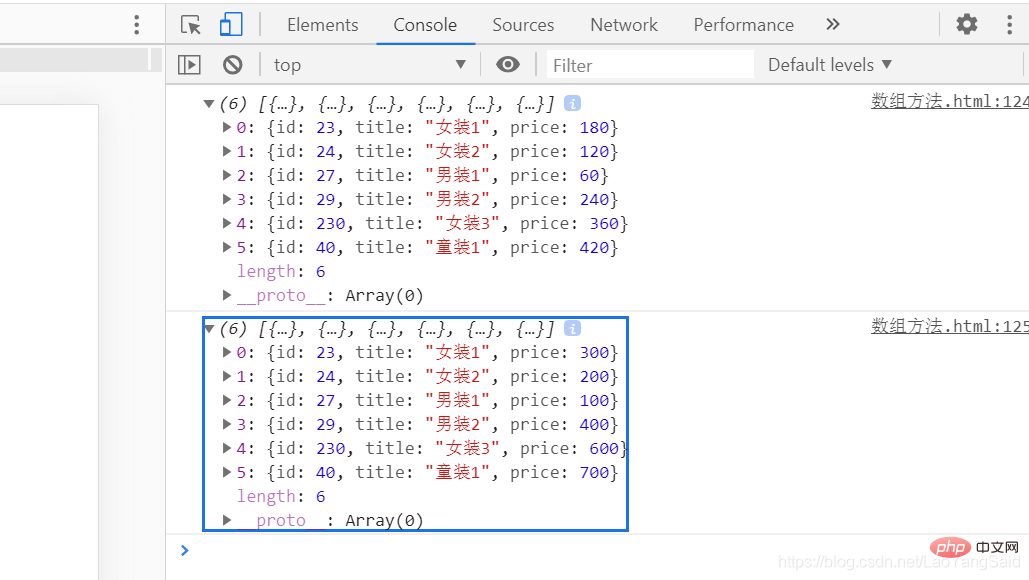The width and height of the screenshot is (1029, 580).
Task: Expand second array item 0 price 300
Action: (x=226, y=352)
